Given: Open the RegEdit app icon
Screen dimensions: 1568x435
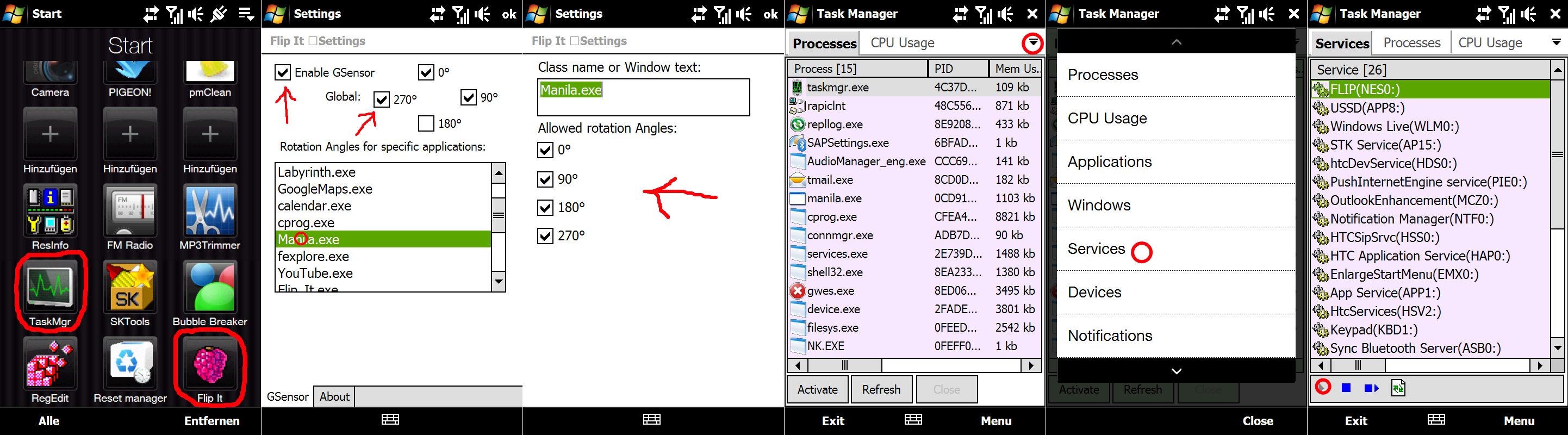Looking at the screenshot, I should [x=50, y=363].
